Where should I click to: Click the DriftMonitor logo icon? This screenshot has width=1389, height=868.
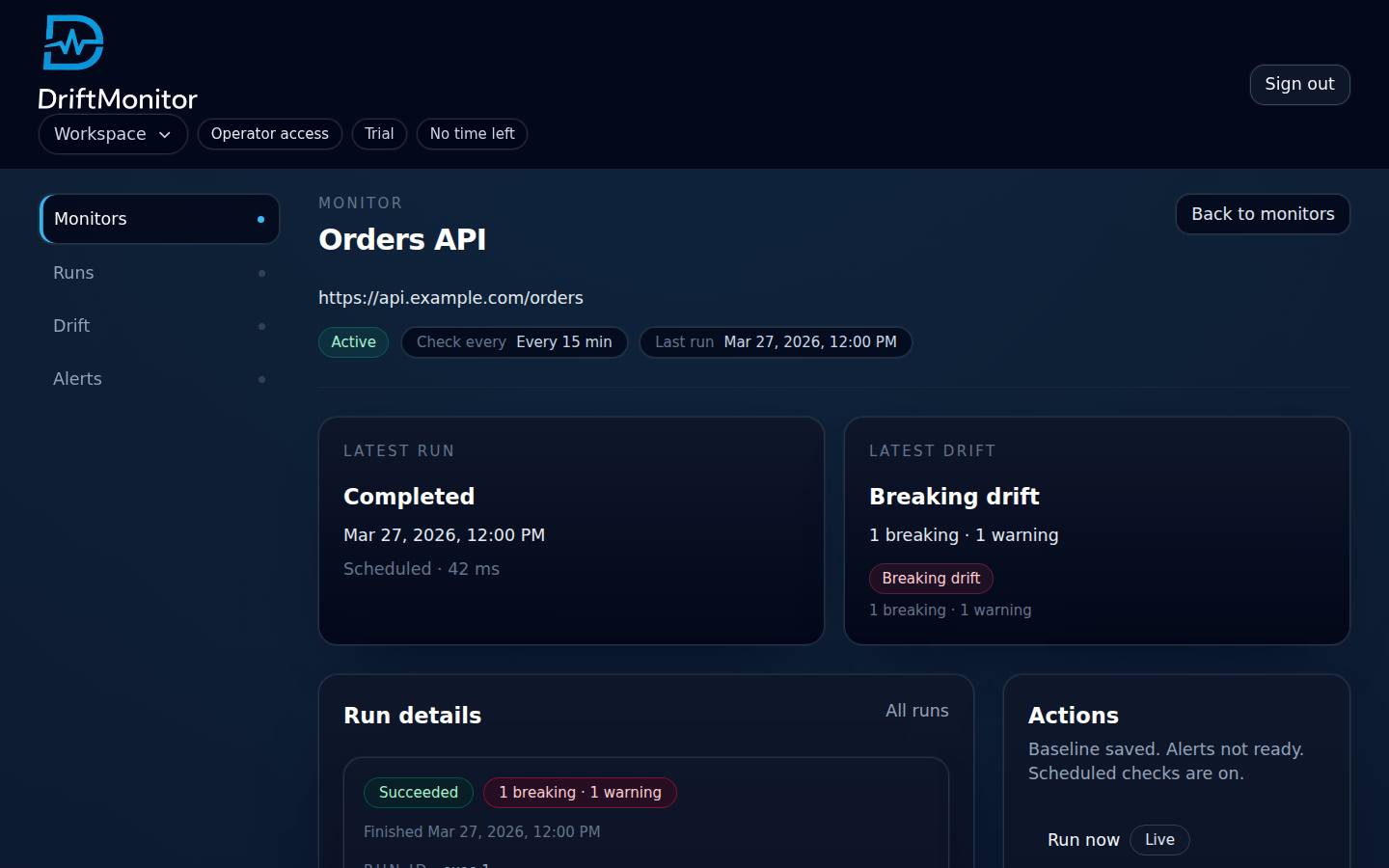point(72,41)
